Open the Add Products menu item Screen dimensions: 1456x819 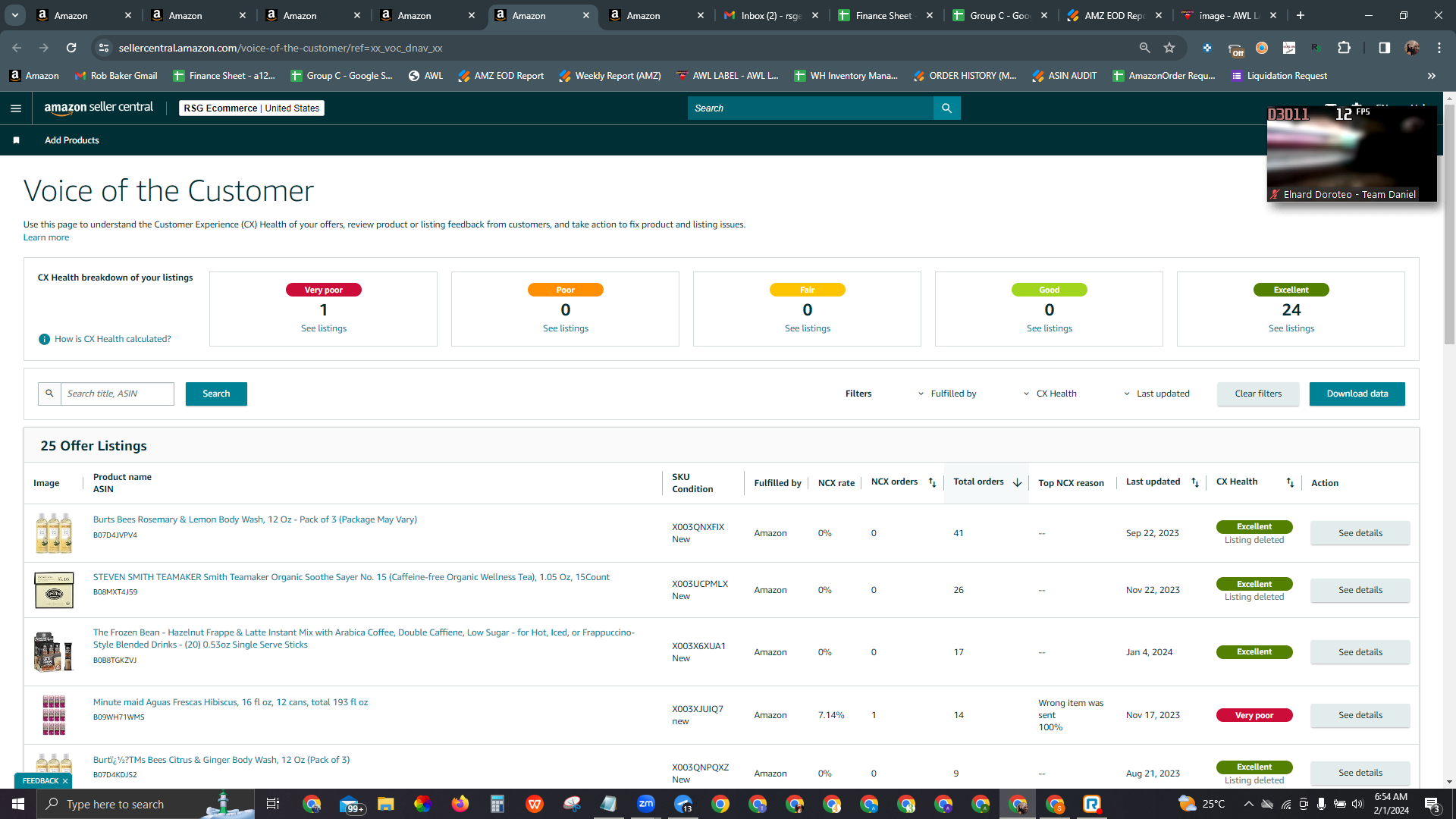72,140
